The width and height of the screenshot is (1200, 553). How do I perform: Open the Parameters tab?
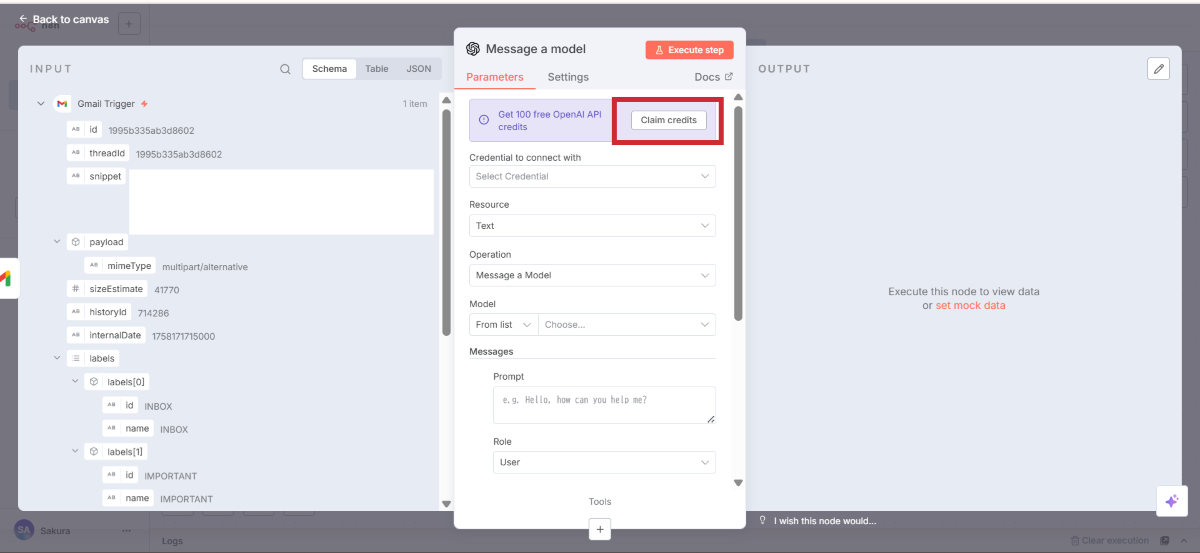(x=494, y=77)
